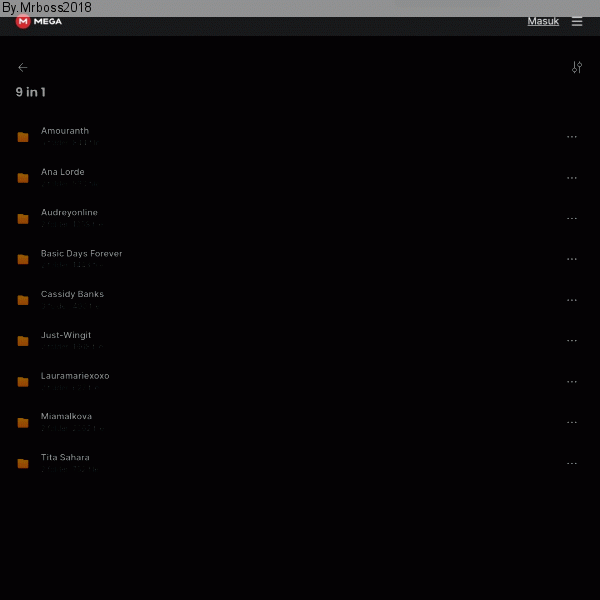
Task: Open more options for Audreyonline
Action: pyautogui.click(x=572, y=218)
